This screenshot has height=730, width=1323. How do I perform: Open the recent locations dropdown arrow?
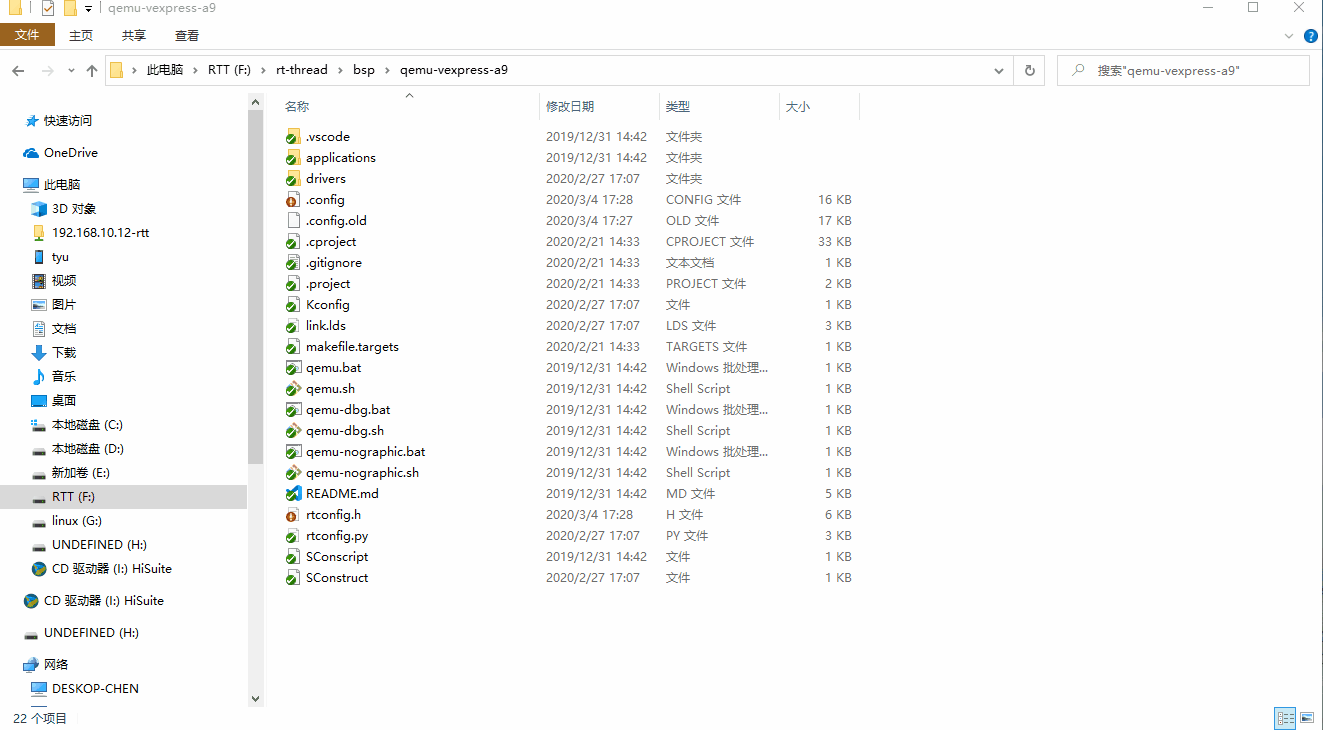tap(71, 71)
